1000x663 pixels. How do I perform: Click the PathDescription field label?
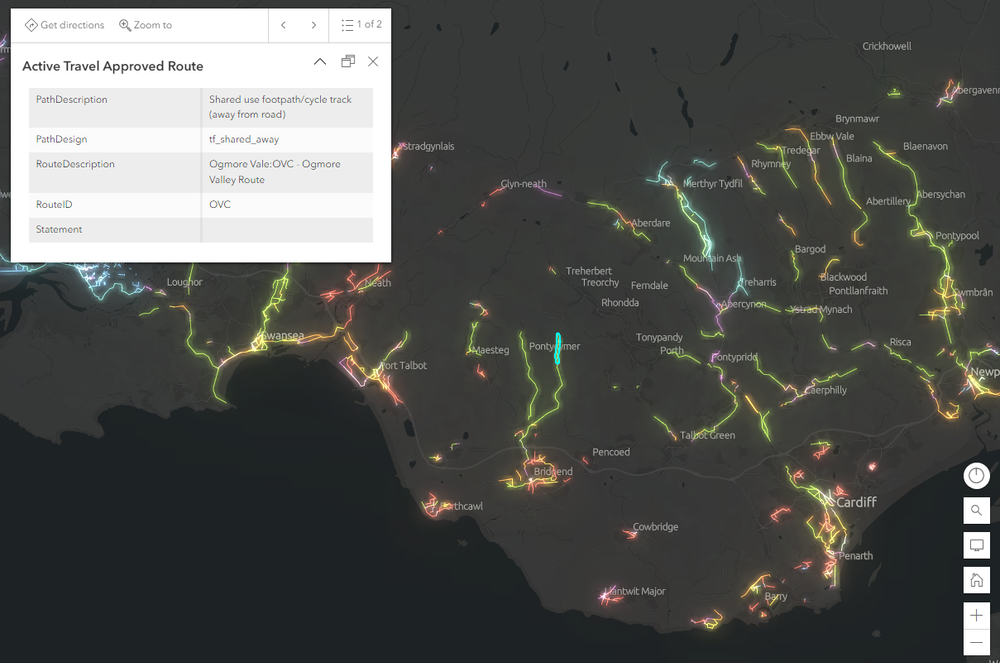coord(71,99)
